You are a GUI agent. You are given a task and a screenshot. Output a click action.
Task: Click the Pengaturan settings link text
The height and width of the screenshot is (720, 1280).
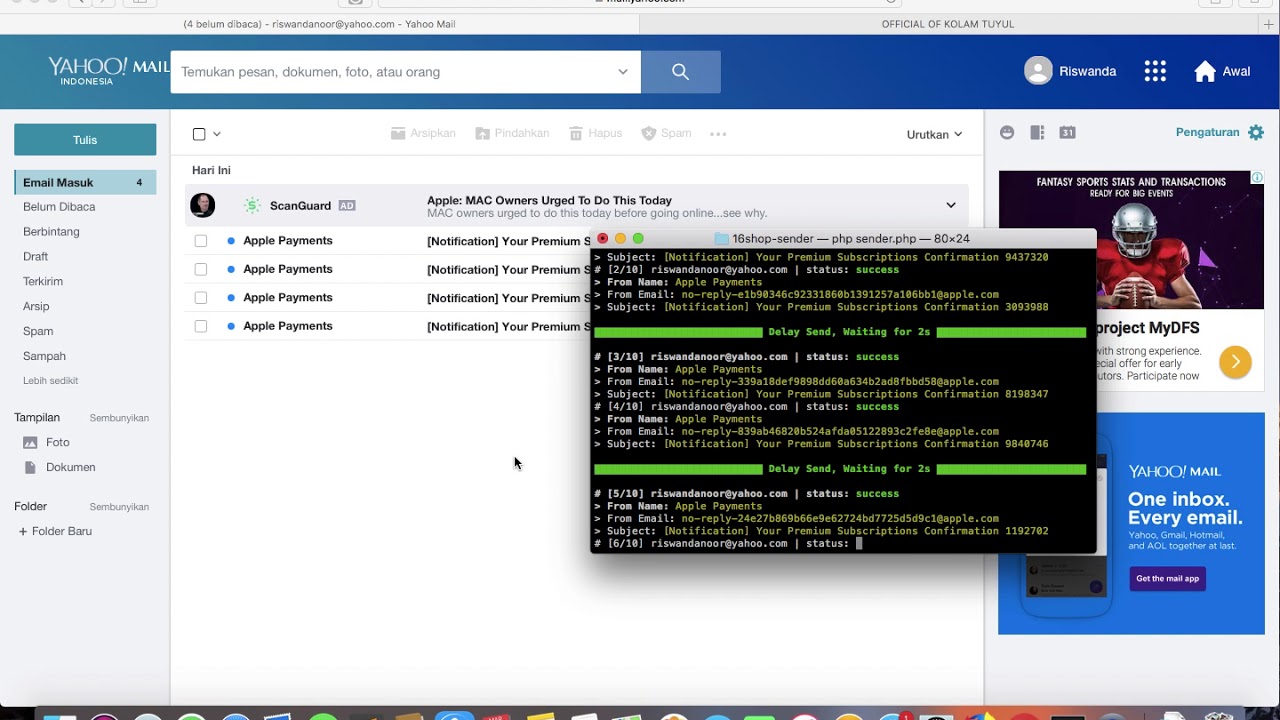tap(1207, 132)
